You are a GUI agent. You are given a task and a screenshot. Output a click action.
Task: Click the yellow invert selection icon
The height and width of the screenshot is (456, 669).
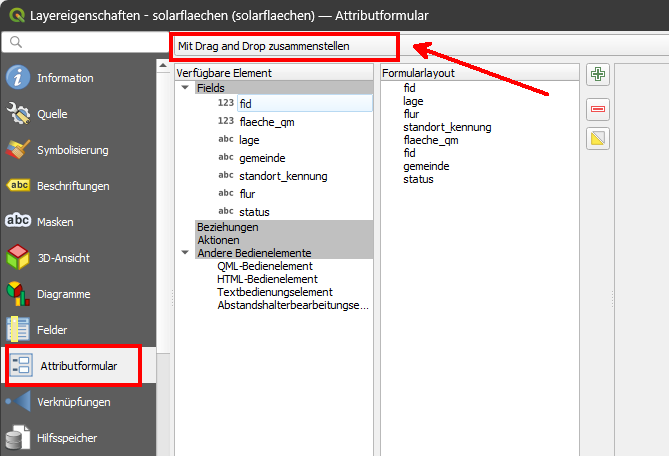[598, 139]
